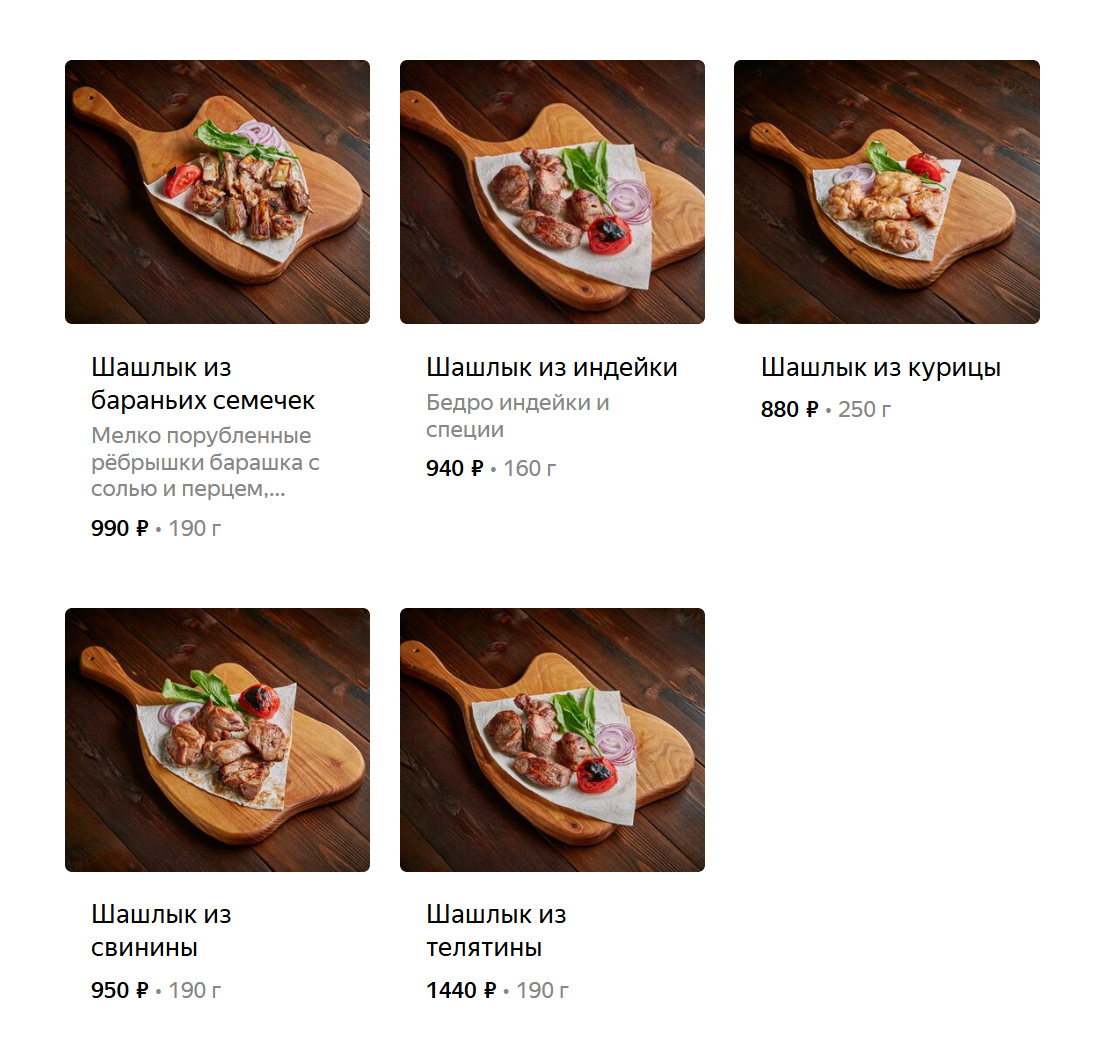
Task: Open the pork shashlik photo
Action: click(217, 739)
